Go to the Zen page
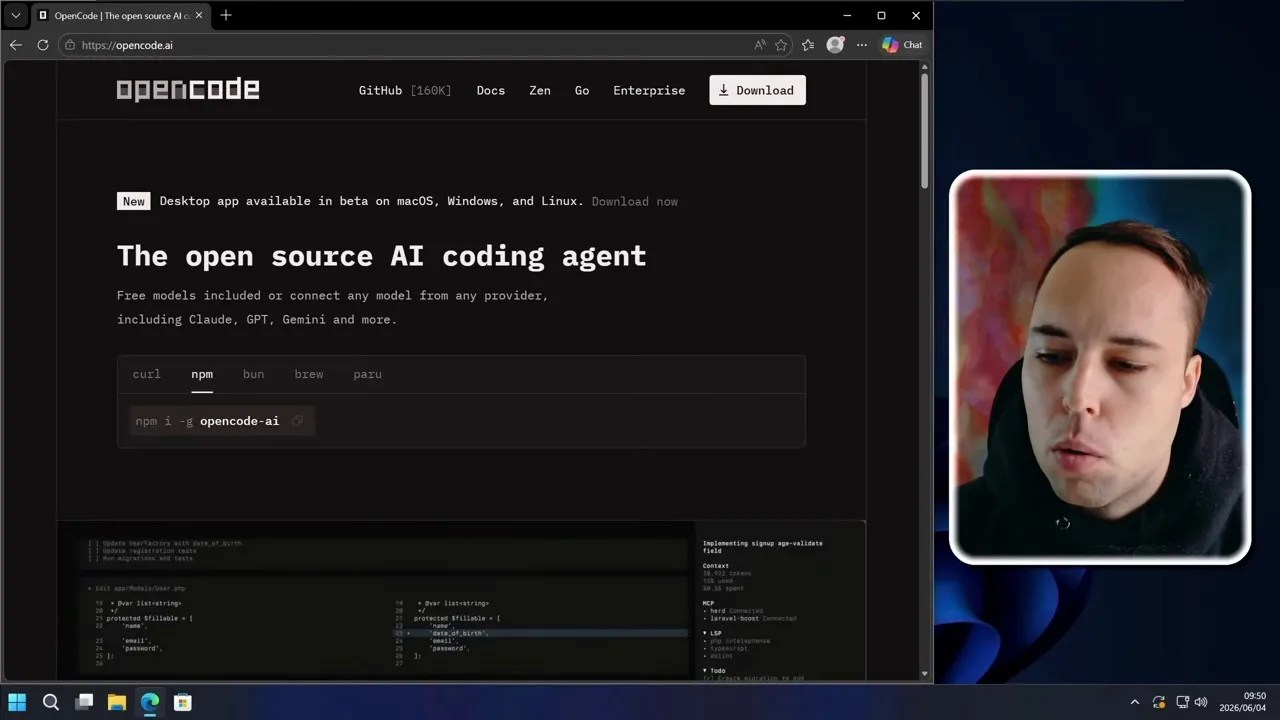Image resolution: width=1280 pixels, height=720 pixels. (x=540, y=90)
